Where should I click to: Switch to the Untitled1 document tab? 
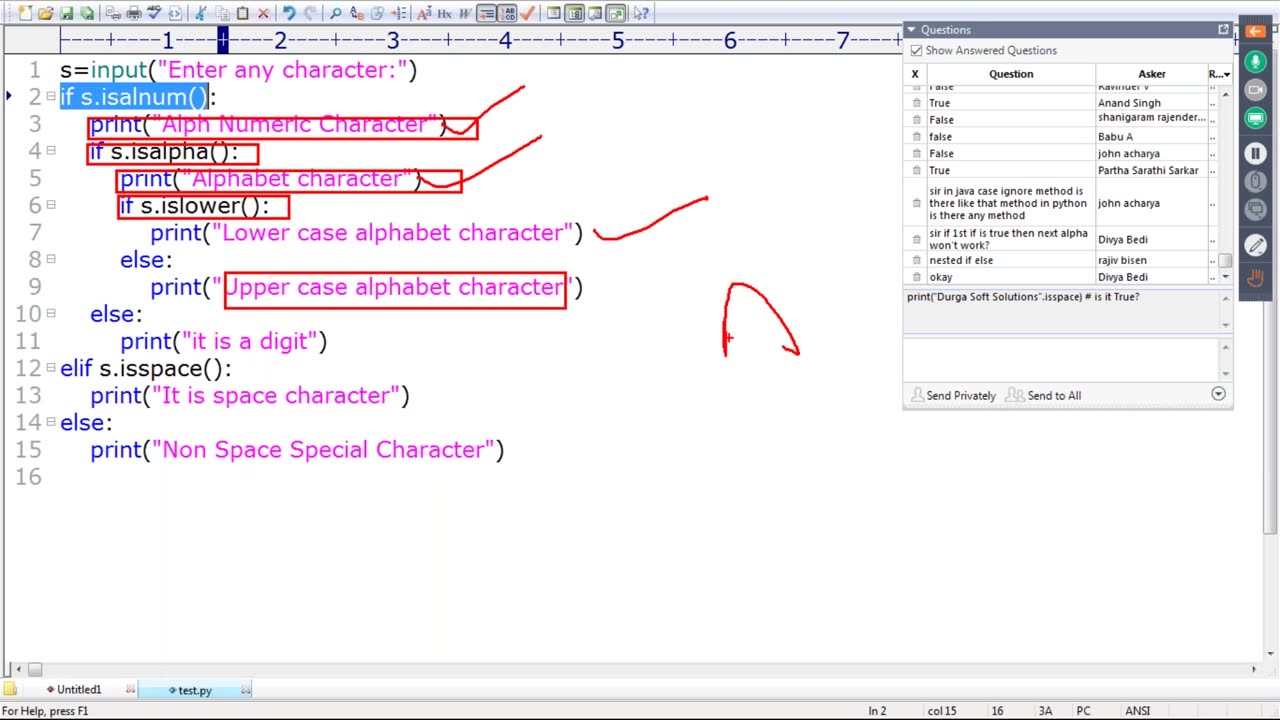(x=79, y=690)
